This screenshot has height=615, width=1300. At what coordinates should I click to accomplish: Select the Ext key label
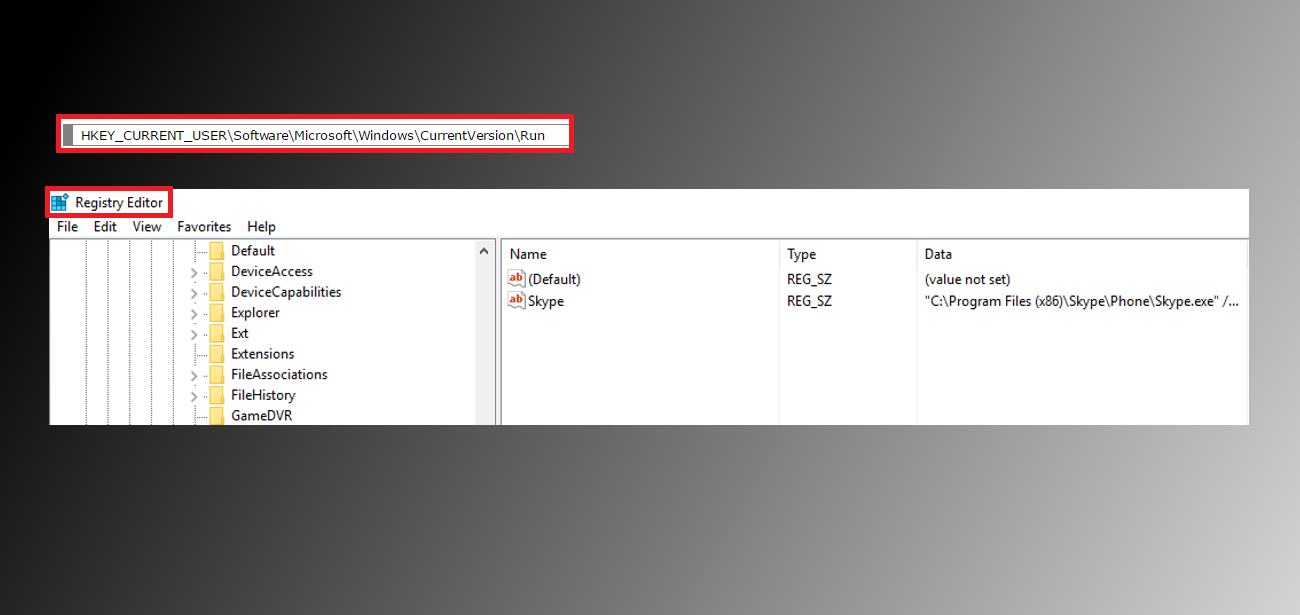click(240, 333)
